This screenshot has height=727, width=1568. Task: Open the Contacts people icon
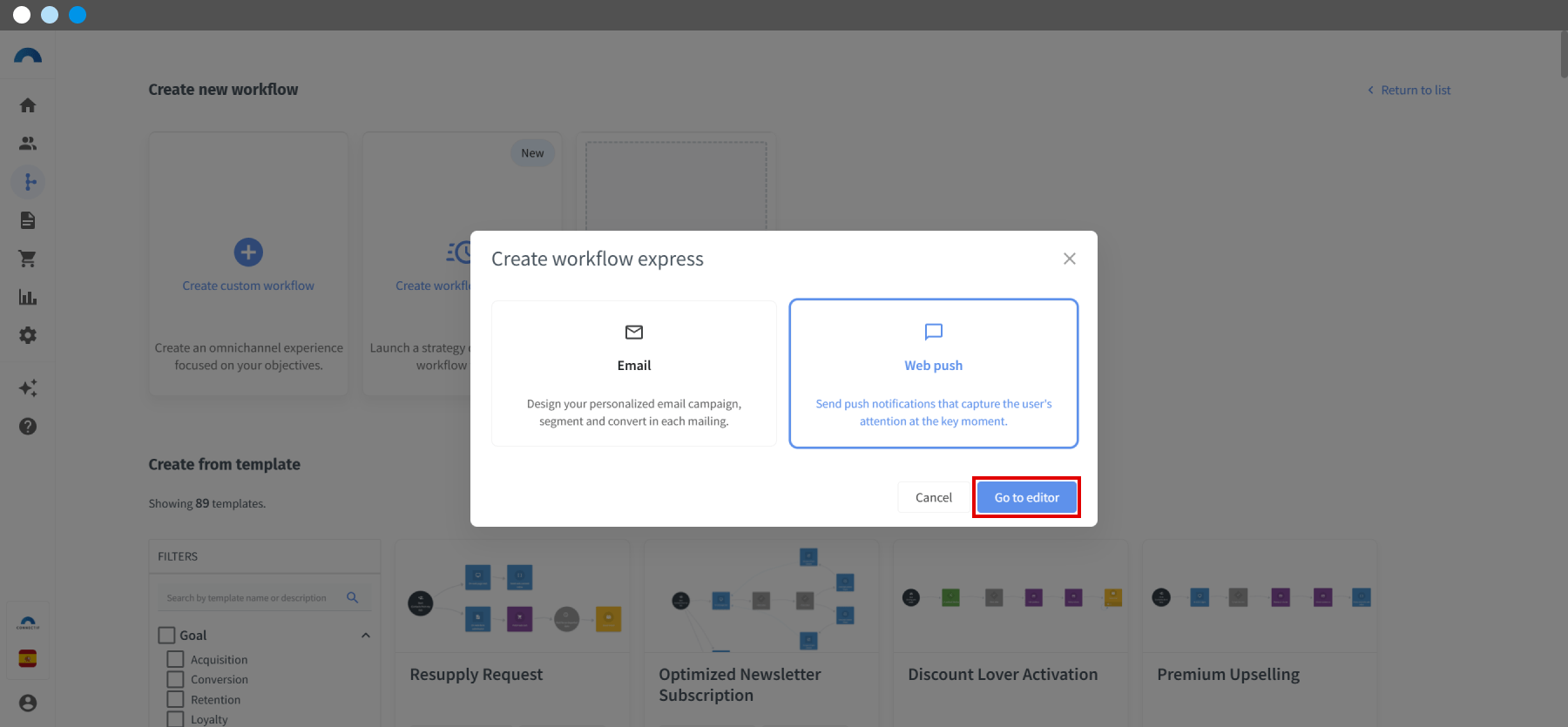pos(28,144)
